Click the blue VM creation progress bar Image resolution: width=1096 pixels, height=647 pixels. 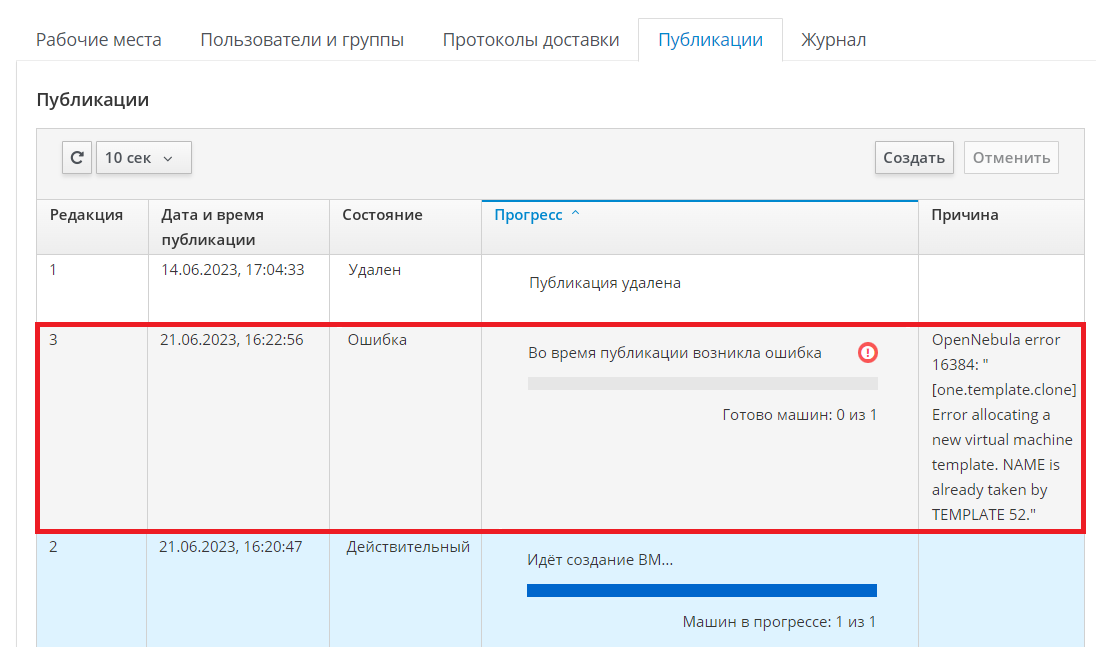[701, 590]
